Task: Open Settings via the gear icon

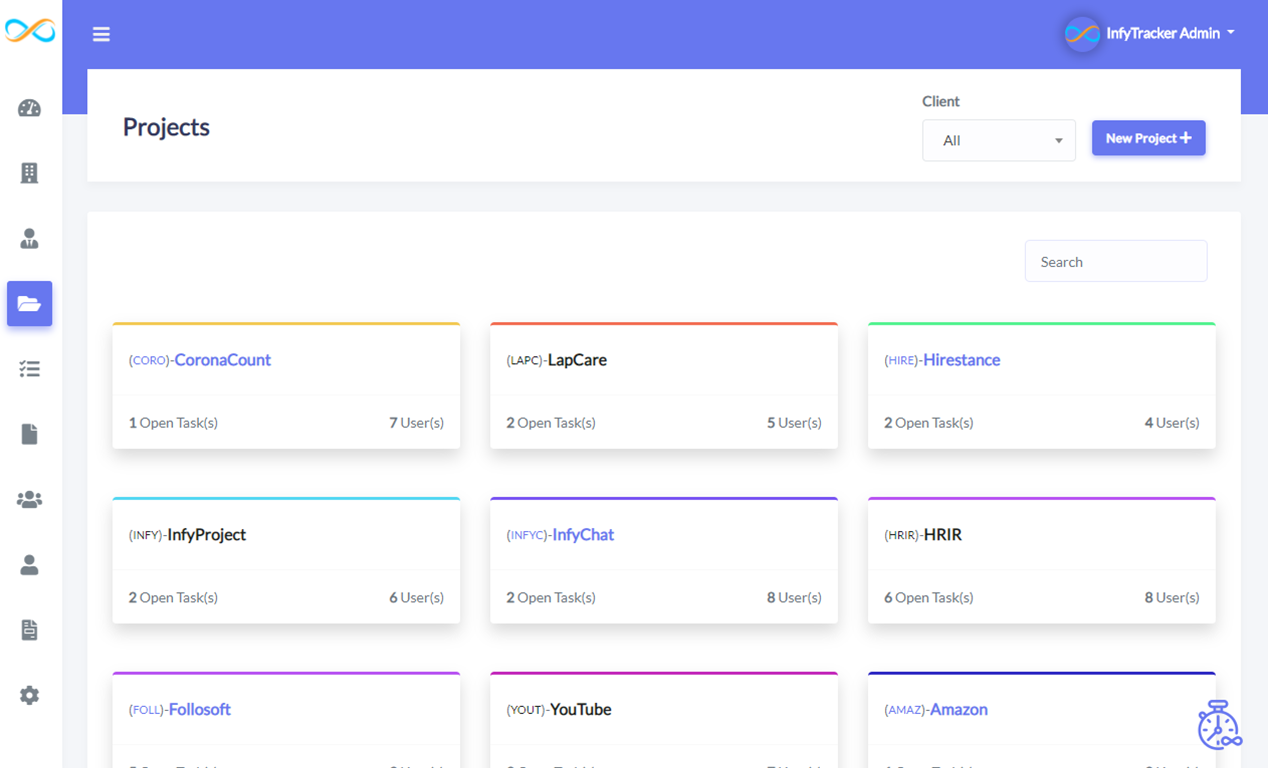Action: [30, 695]
